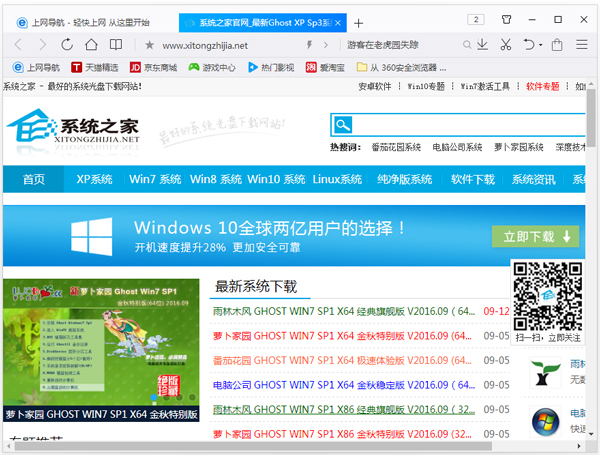Click the lightning speed-mode icon in address bar
Viewport: 600px width, 455px height.
click(309, 45)
